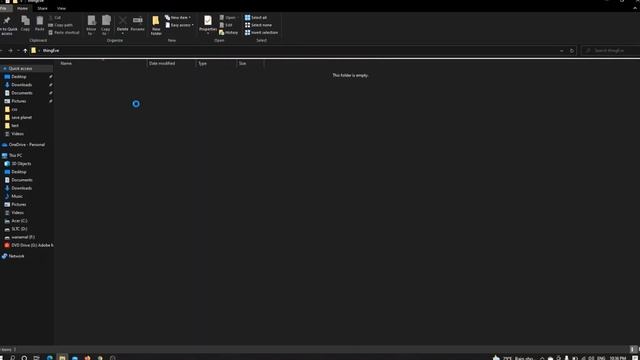This screenshot has width=640, height=360.
Task: Go up one folder level with the Up arrow
Action: tap(25, 51)
